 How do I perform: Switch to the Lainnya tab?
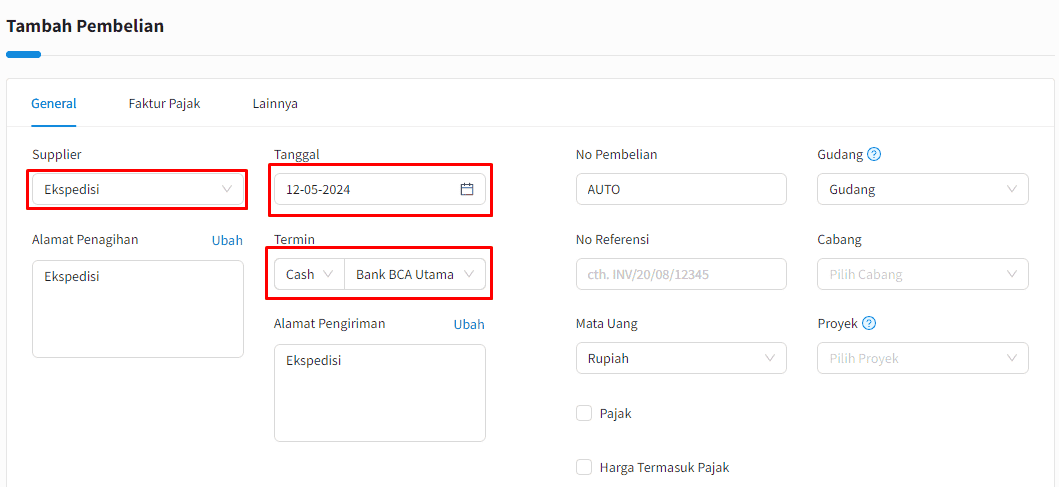276,104
